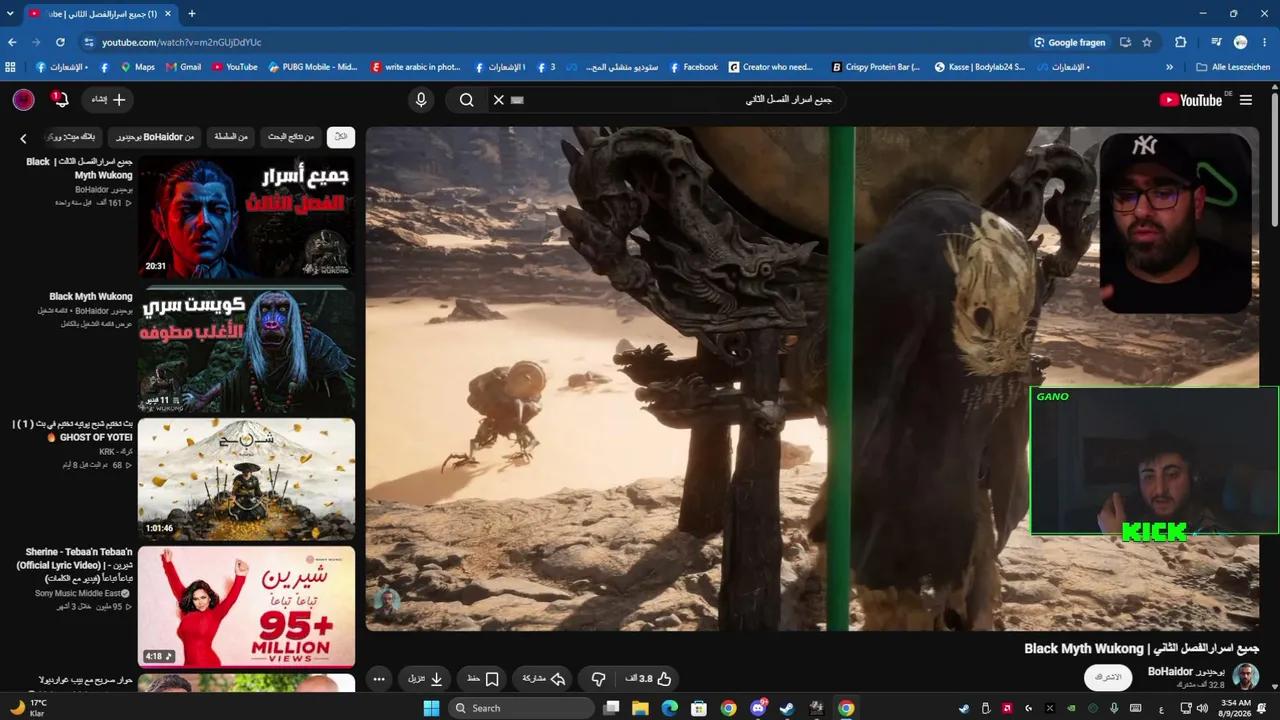The height and width of the screenshot is (720, 1280).
Task: Click the Share button below video
Action: [x=544, y=679]
